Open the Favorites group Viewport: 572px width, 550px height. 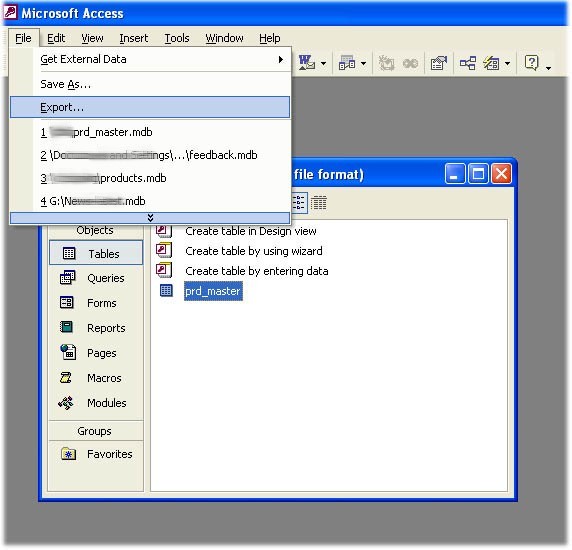[x=96, y=454]
